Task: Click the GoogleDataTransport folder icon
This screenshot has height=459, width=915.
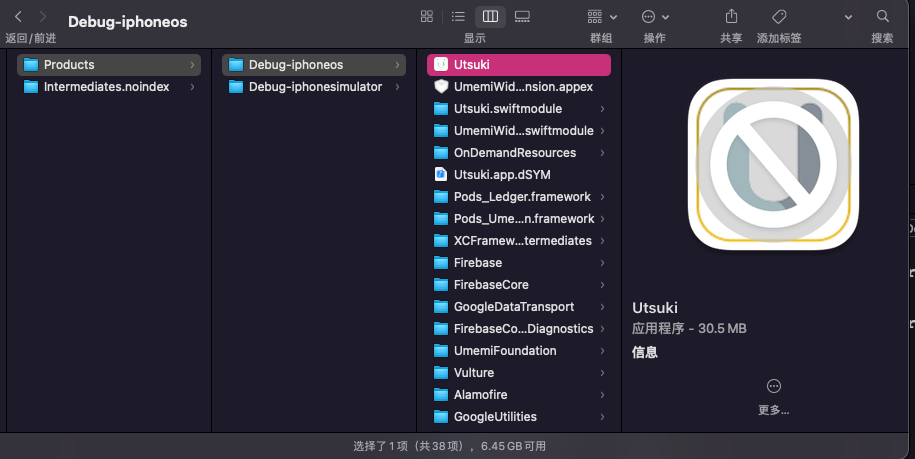Action: click(x=441, y=307)
